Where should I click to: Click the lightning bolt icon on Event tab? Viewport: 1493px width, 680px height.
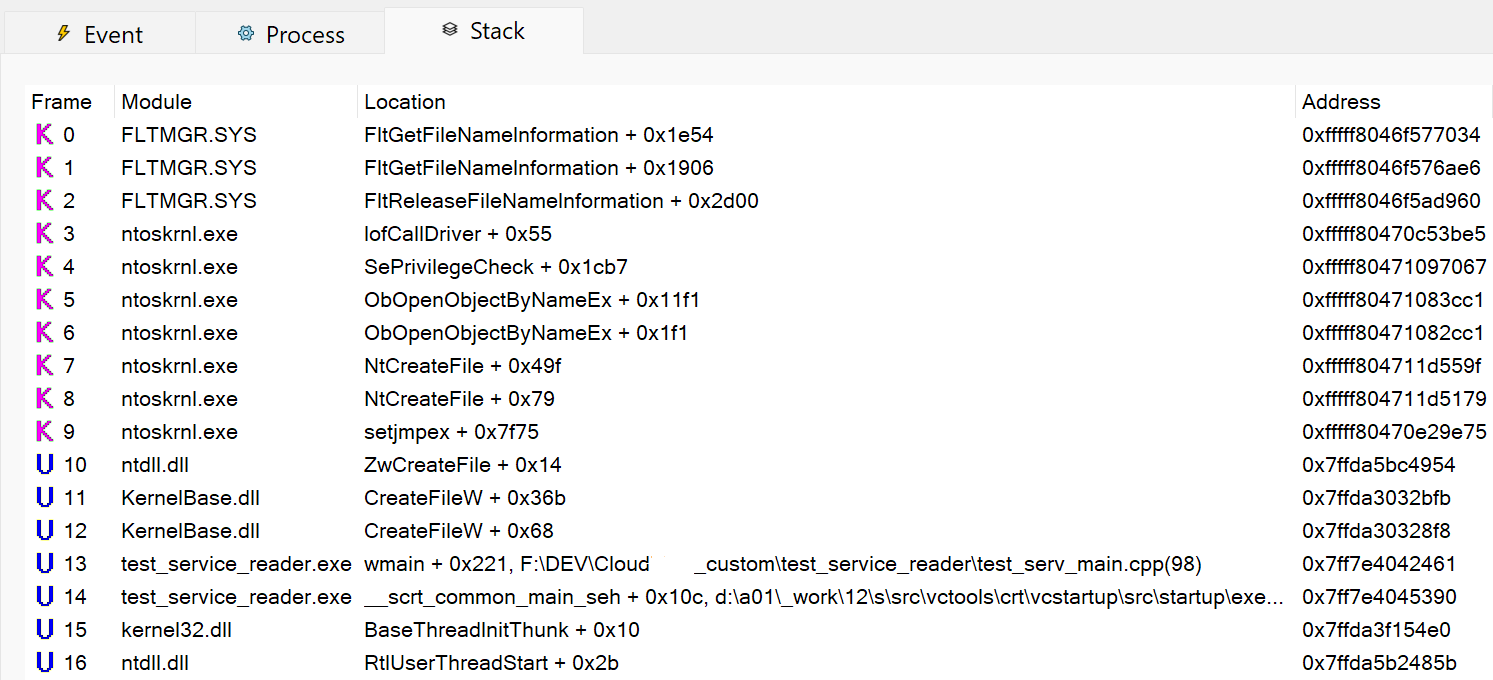64,33
